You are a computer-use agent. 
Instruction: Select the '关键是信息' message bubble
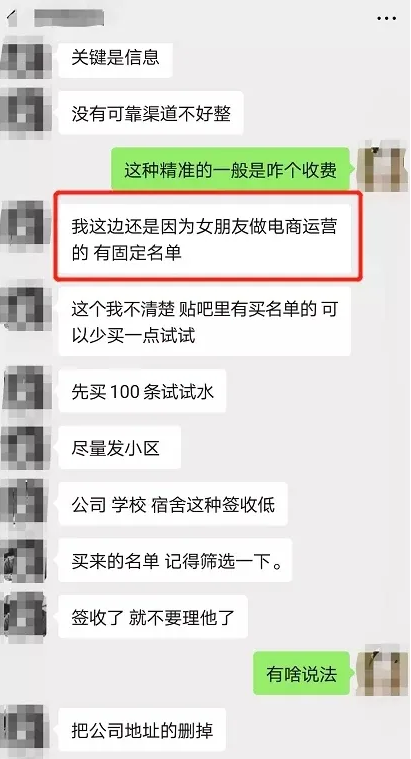click(x=115, y=58)
